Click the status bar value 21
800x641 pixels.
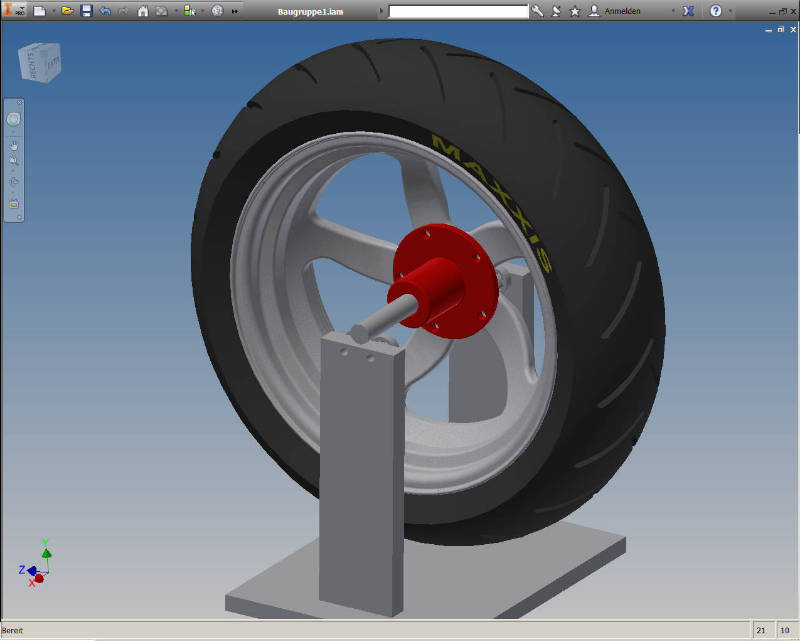point(761,631)
